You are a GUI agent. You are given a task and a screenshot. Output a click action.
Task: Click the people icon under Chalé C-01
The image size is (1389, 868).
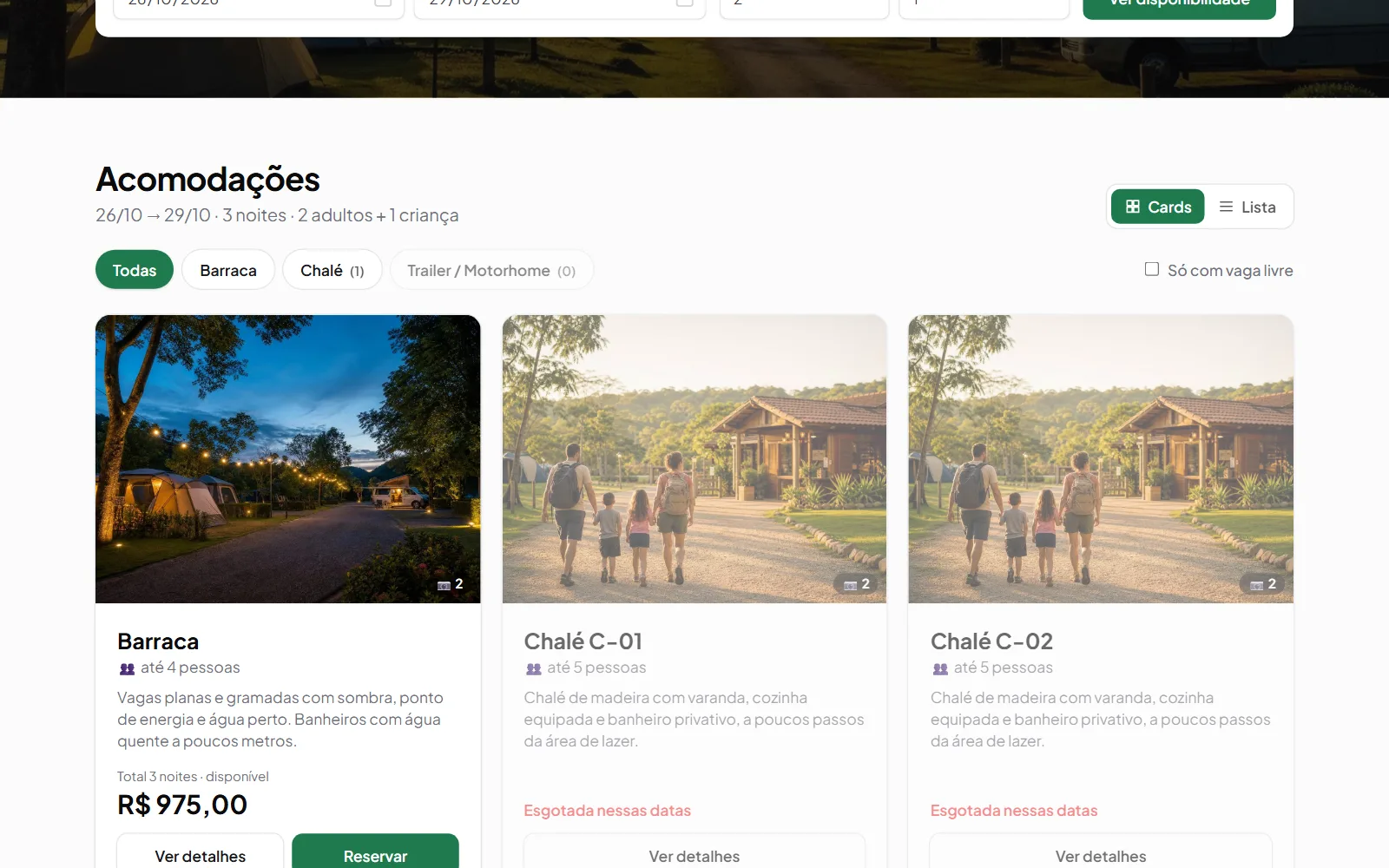pos(534,668)
